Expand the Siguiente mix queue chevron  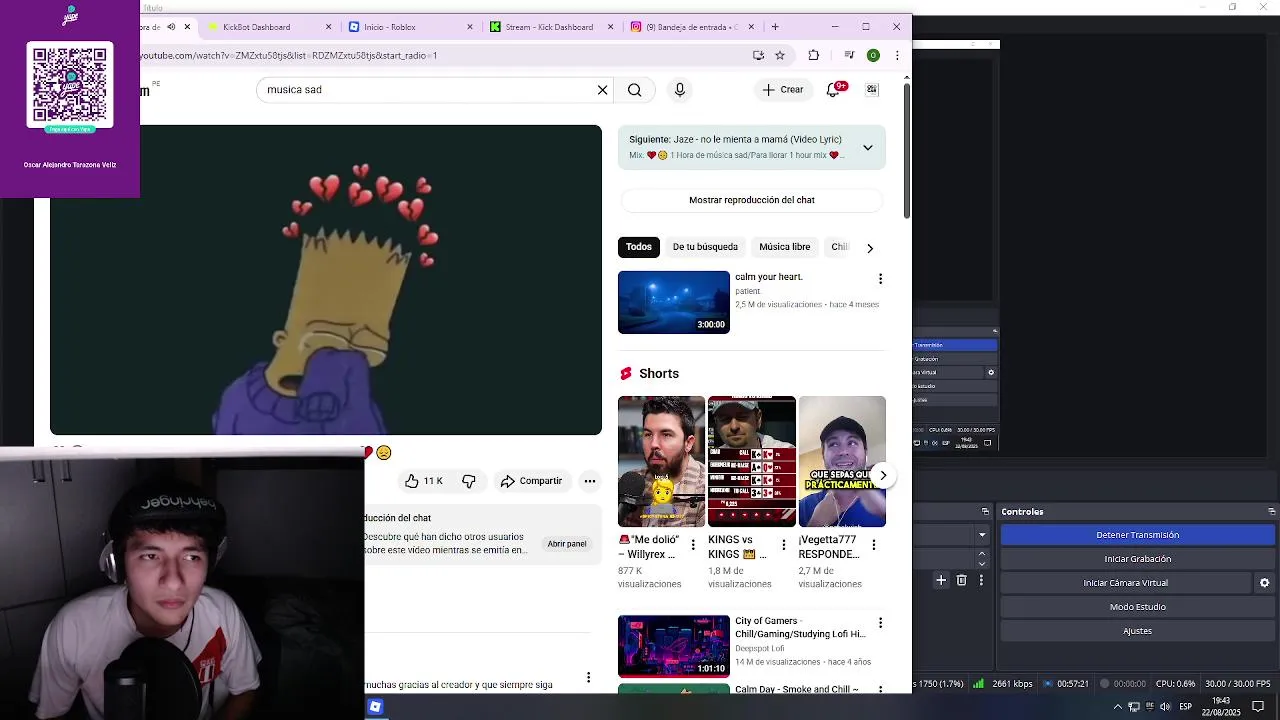click(x=868, y=148)
